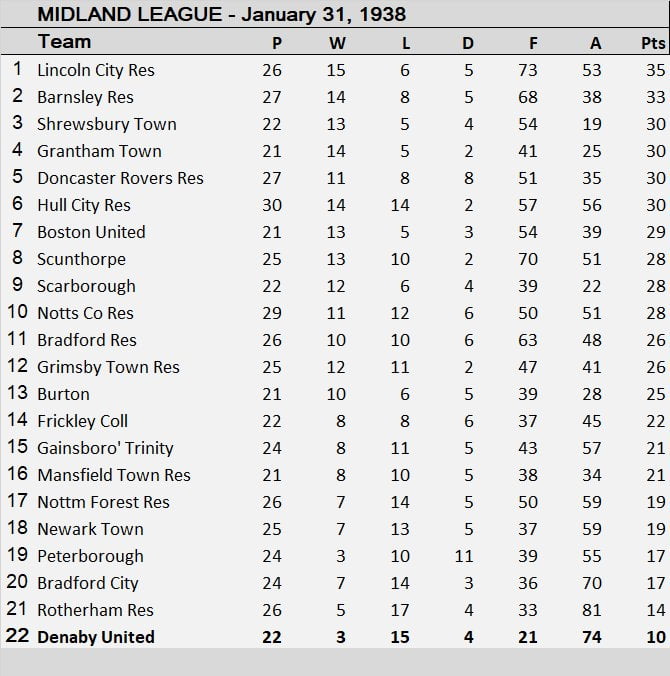Viewport: 670px width, 676px height.
Task: Click the Pts column header
Action: point(654,43)
